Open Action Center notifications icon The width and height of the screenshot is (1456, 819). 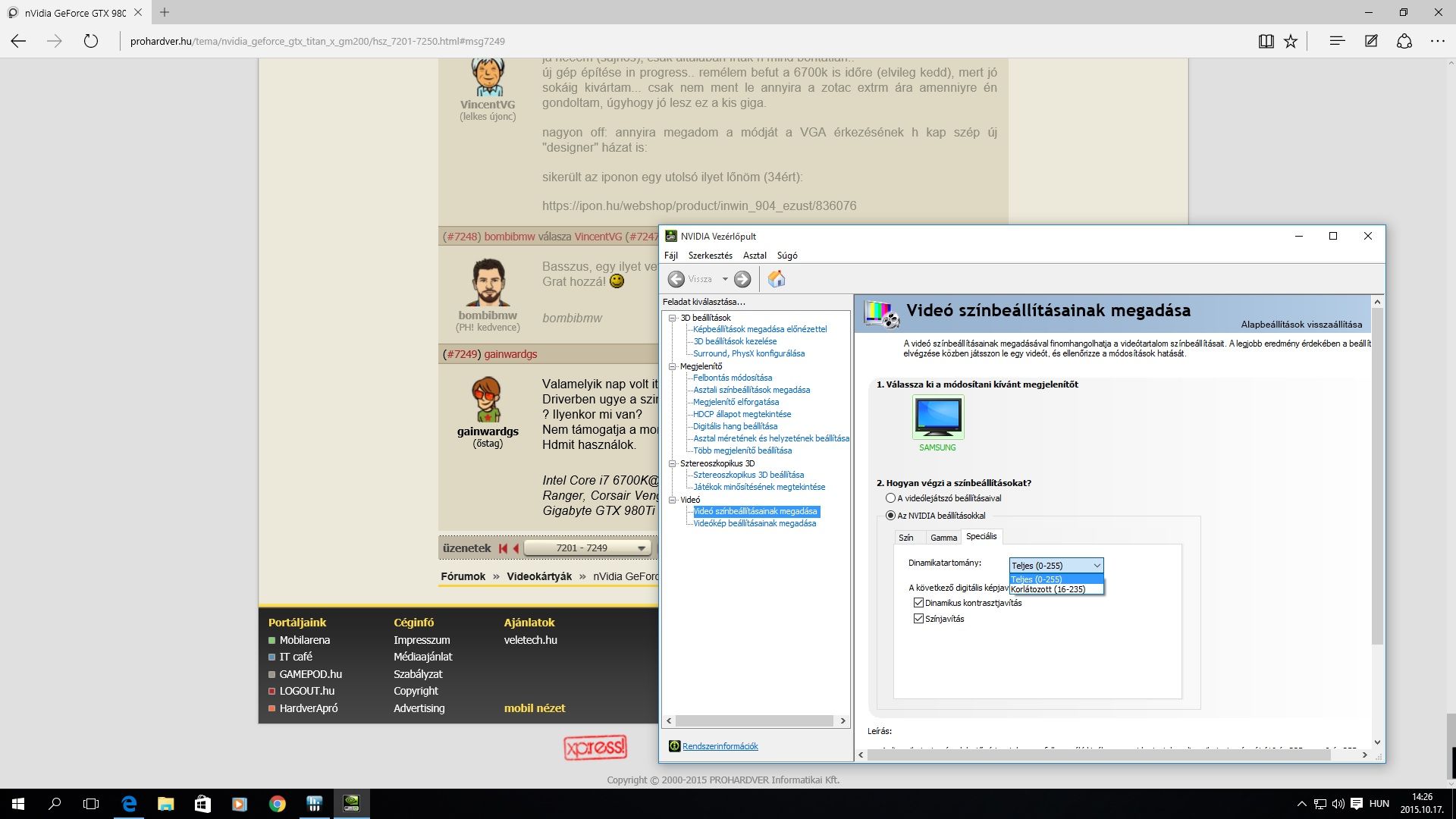[x=1355, y=804]
